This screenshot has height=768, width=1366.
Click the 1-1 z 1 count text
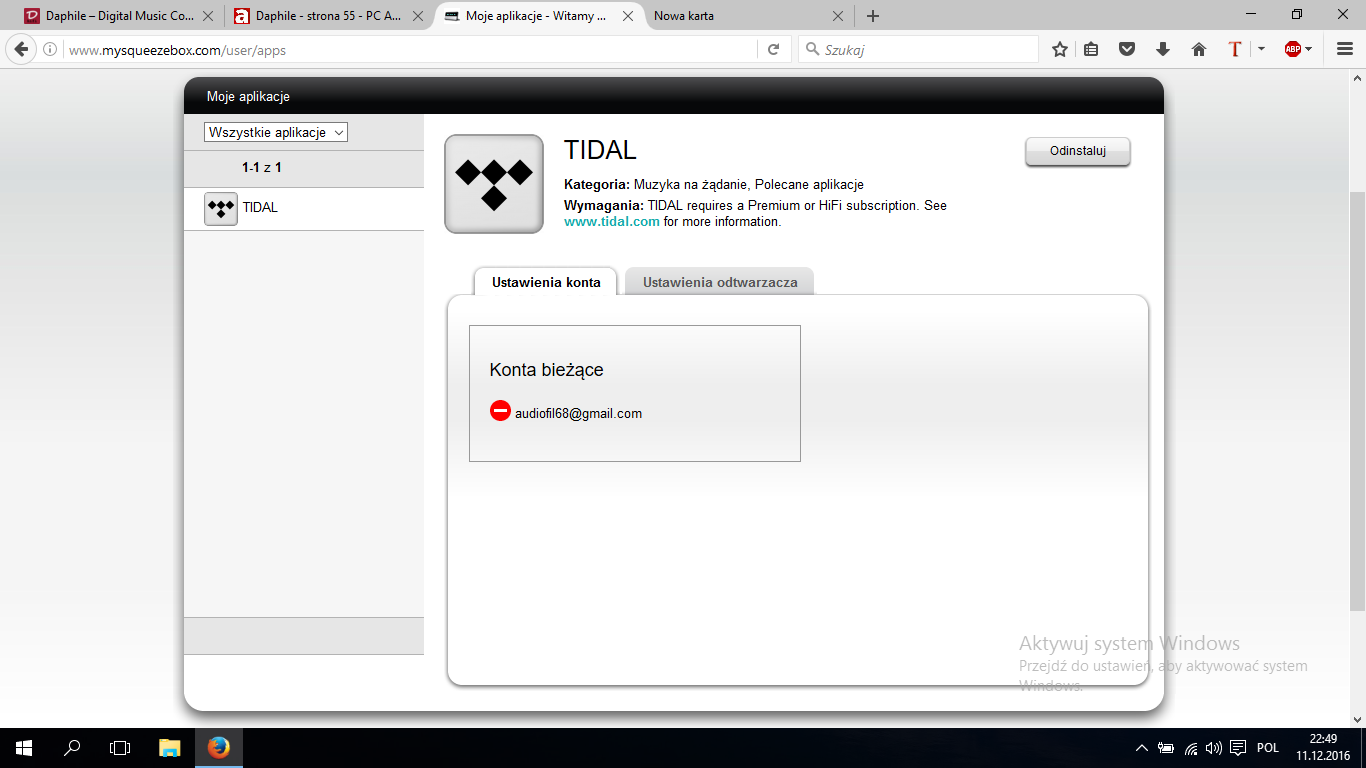tap(262, 168)
